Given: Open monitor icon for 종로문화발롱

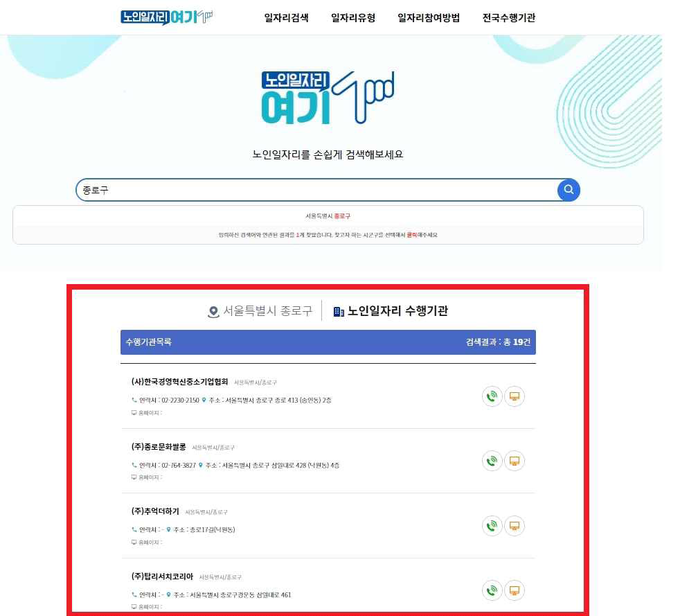Looking at the screenshot, I should [514, 461].
